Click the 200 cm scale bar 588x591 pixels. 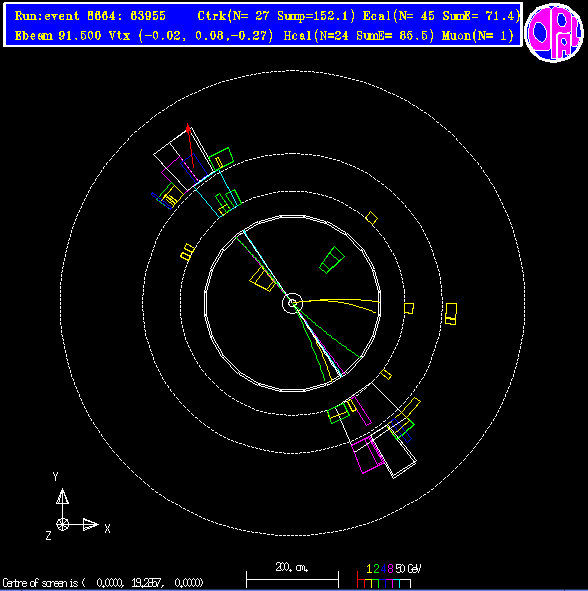(292, 576)
